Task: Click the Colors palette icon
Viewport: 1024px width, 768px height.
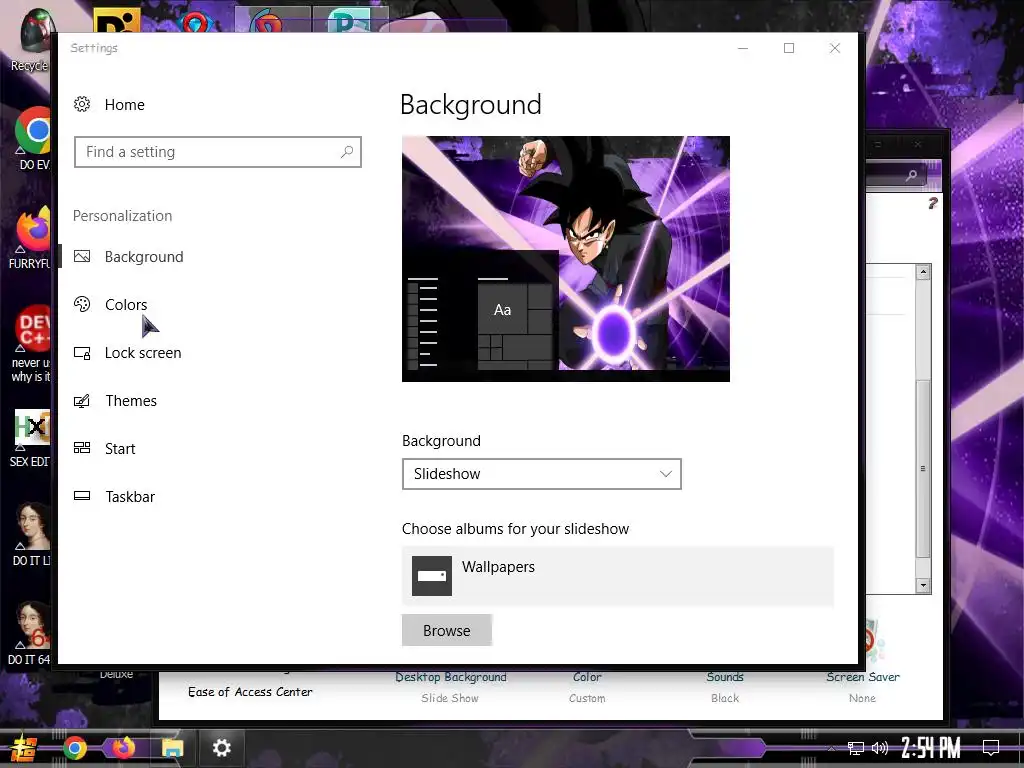Action: (82, 304)
